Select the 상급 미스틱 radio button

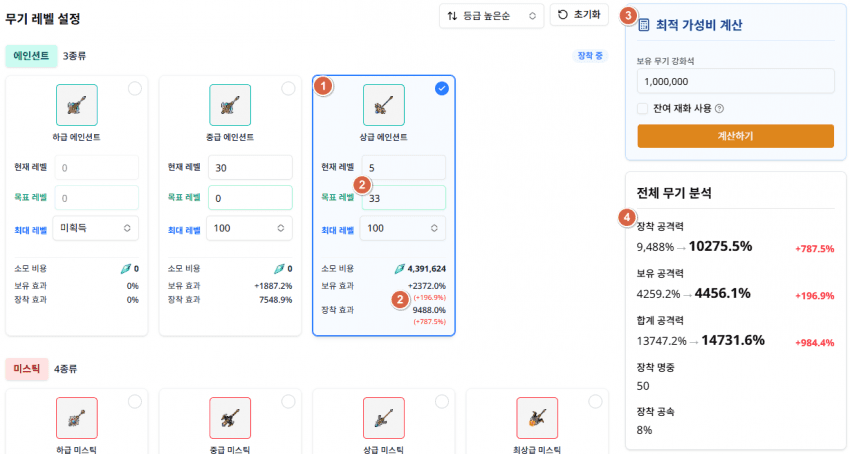click(x=442, y=401)
